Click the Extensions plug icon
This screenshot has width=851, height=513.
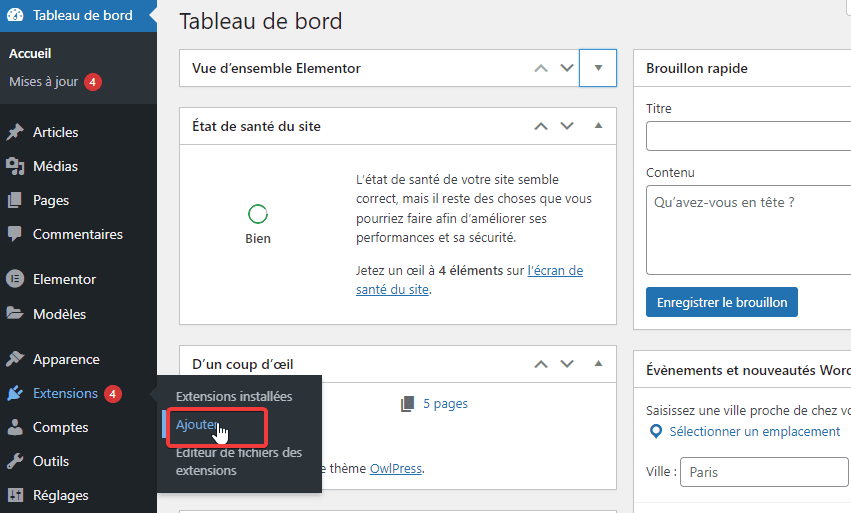[x=15, y=393]
